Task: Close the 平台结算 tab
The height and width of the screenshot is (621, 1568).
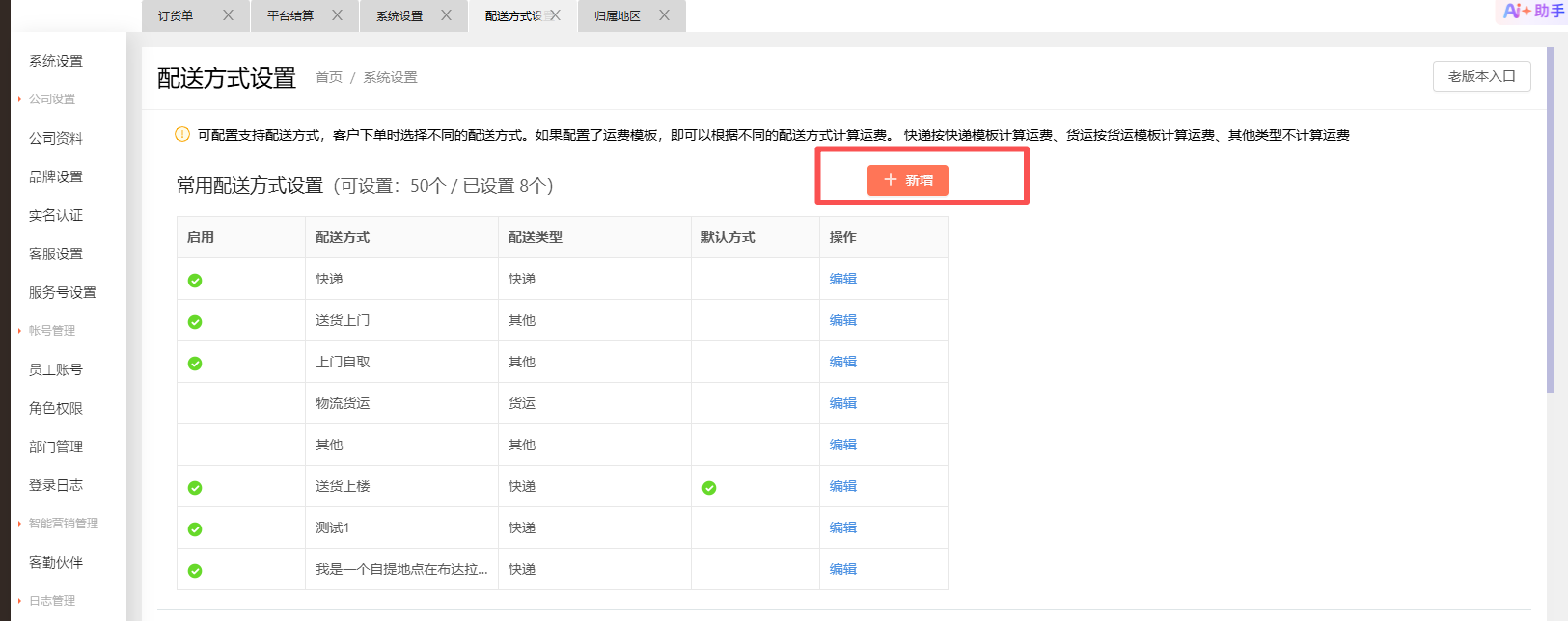Action: (x=337, y=15)
